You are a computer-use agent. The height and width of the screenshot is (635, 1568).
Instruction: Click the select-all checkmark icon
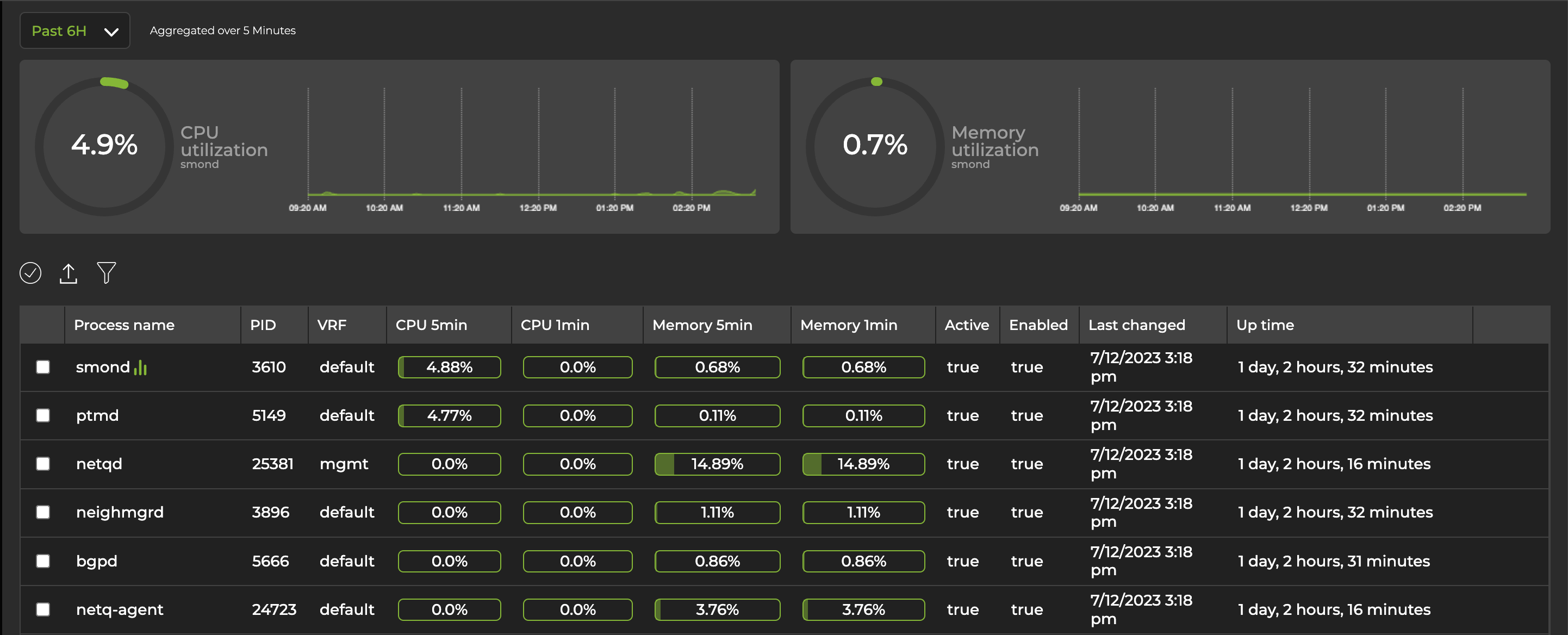(31, 273)
